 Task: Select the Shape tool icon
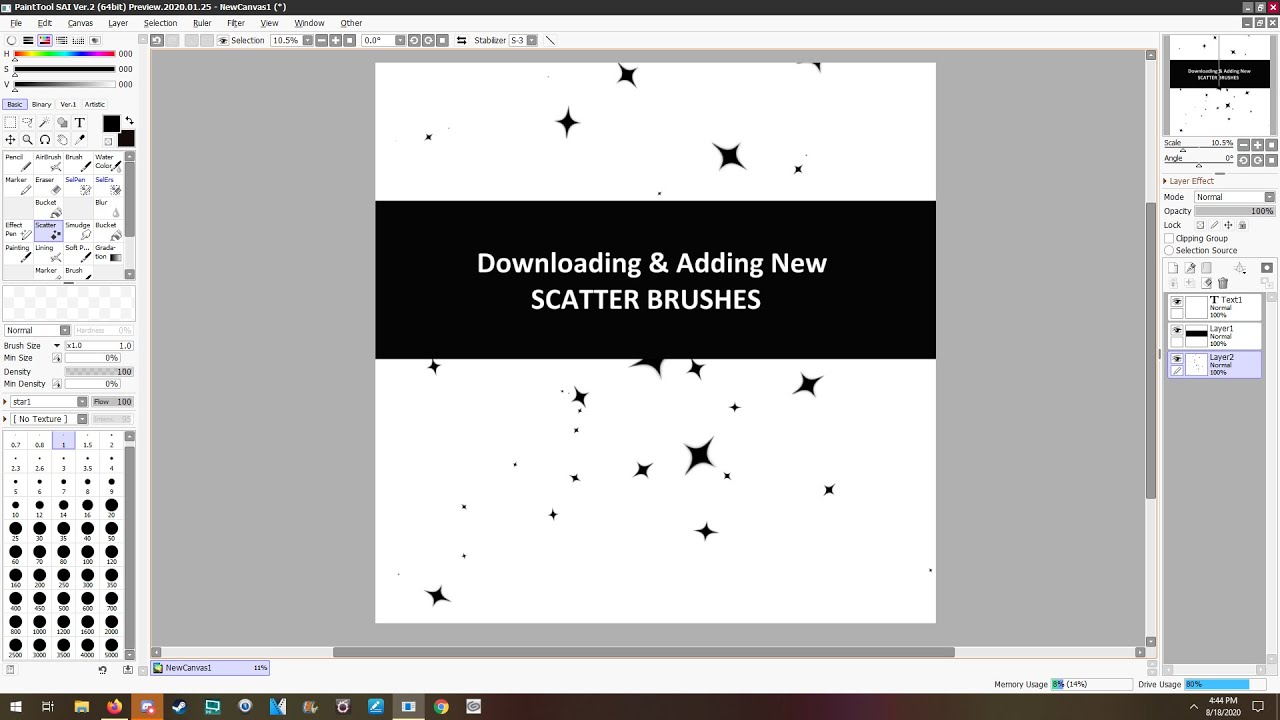62,123
